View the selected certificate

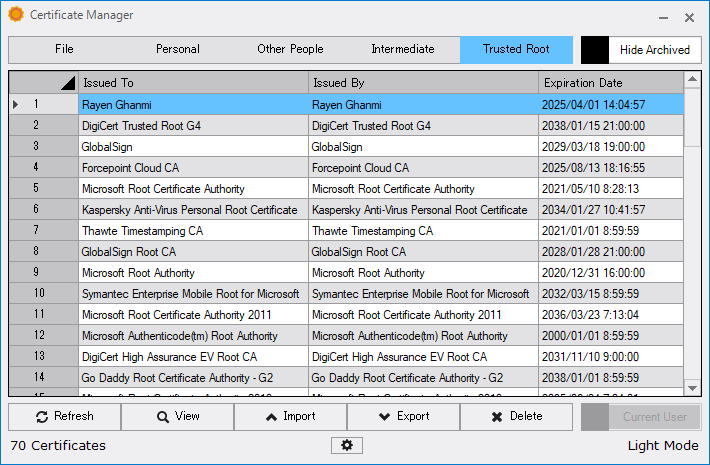(178, 417)
